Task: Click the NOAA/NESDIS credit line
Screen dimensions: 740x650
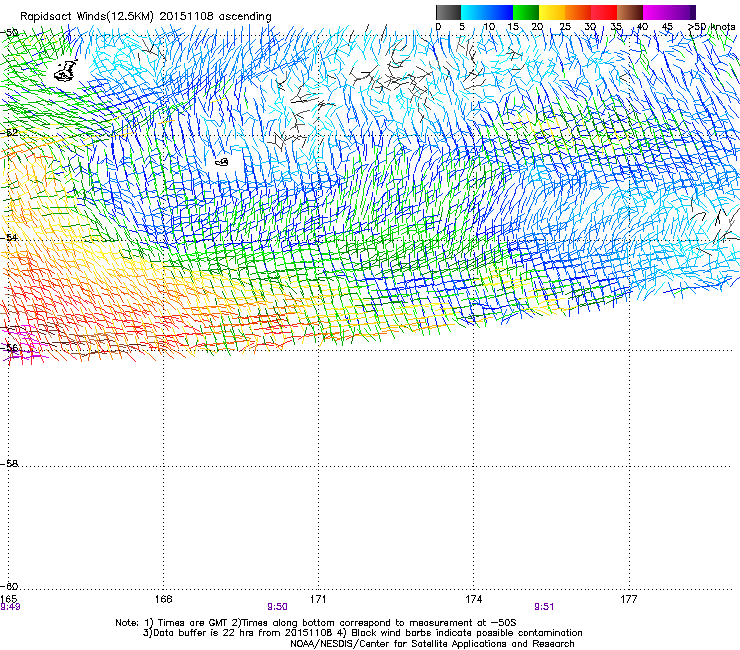Action: point(432,644)
